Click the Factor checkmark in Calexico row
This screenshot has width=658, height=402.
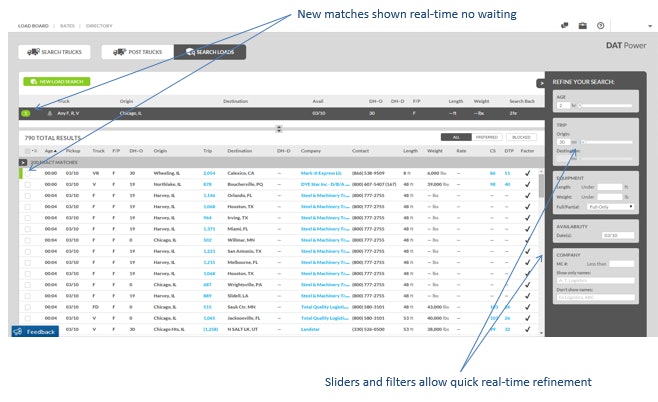(x=527, y=173)
